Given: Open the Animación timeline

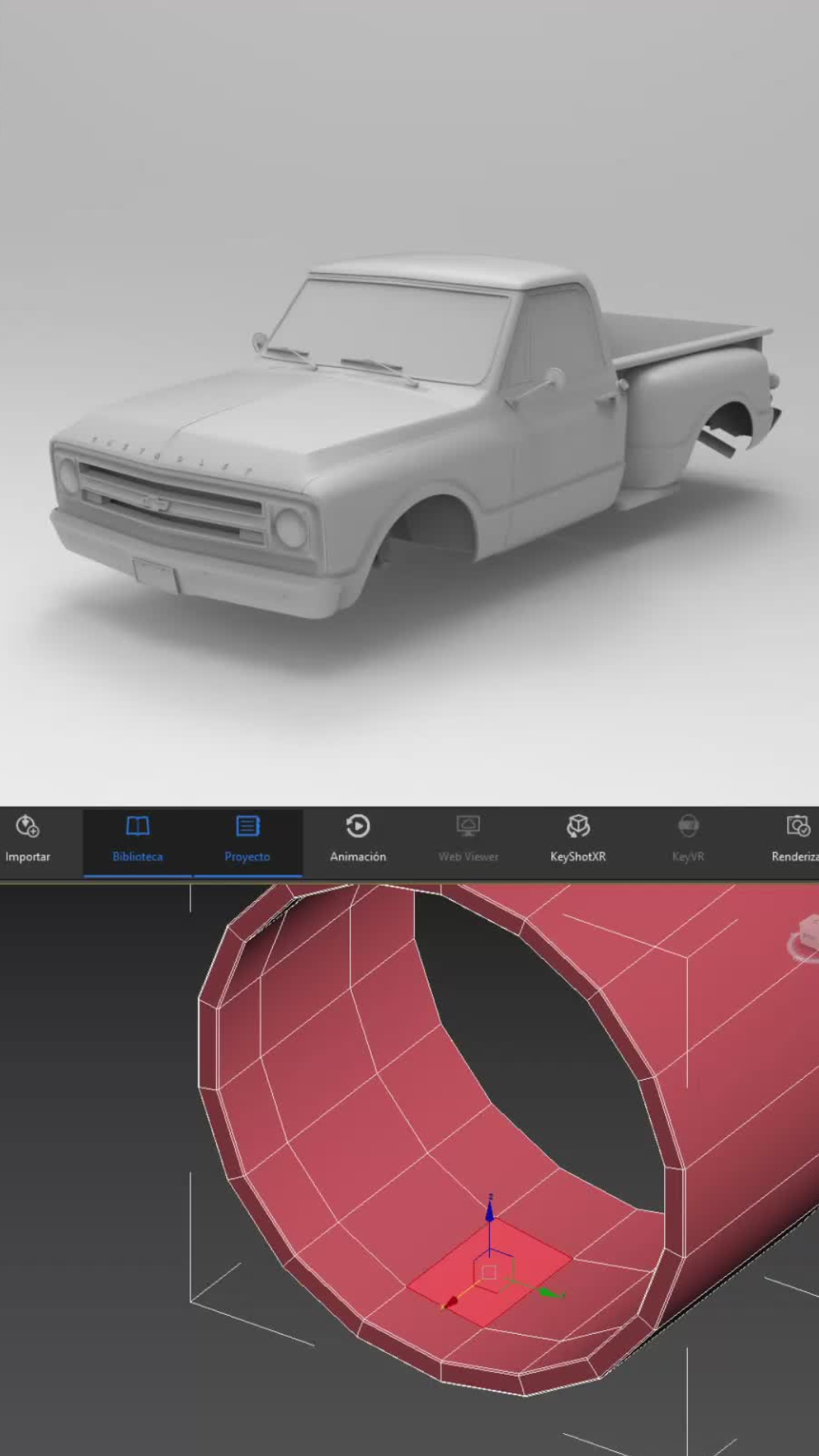Looking at the screenshot, I should pos(358,839).
